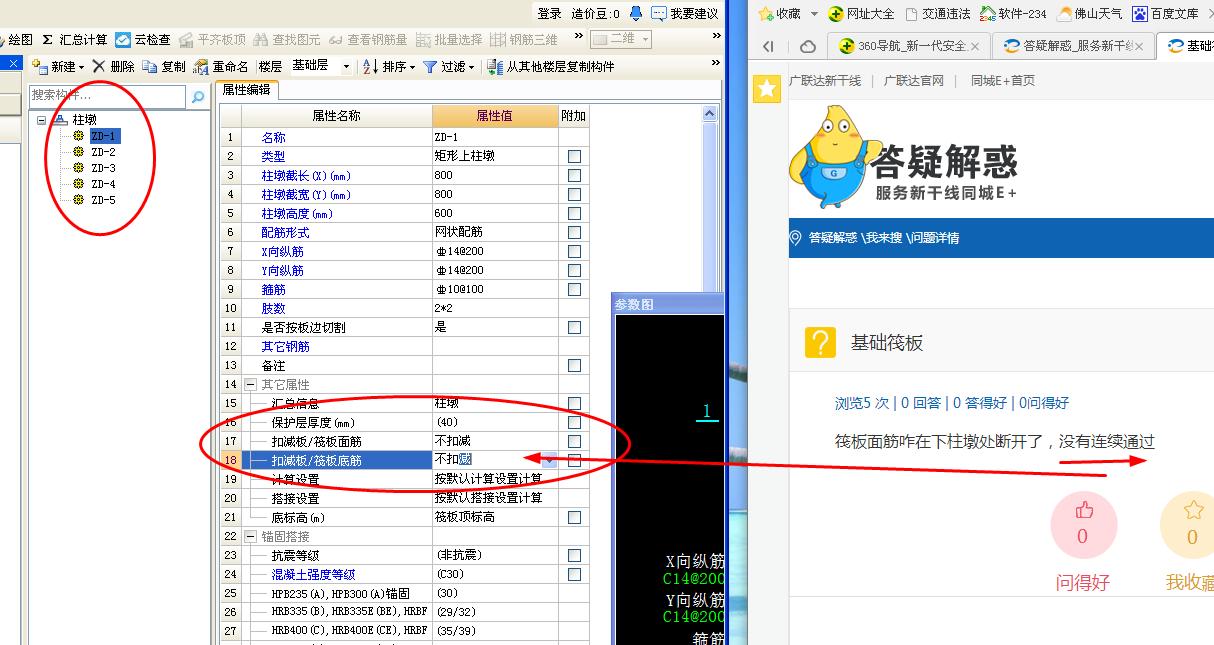Open 百度文库 bookmark
This screenshot has height=645, width=1214.
(x=1165, y=14)
